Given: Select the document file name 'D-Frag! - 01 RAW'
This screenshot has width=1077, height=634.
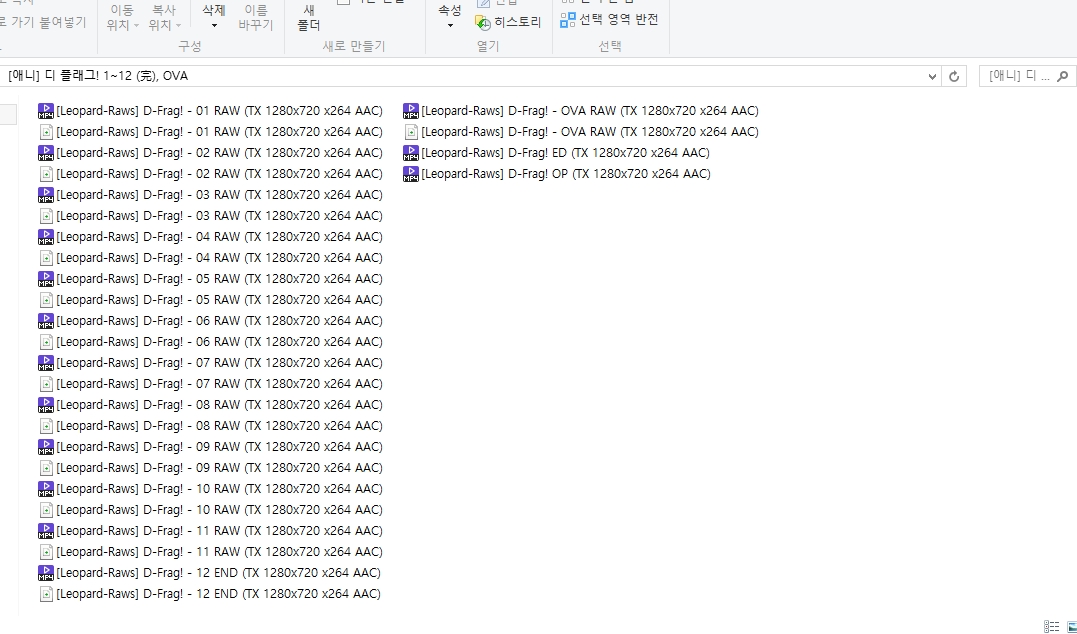Looking at the screenshot, I should [x=219, y=132].
